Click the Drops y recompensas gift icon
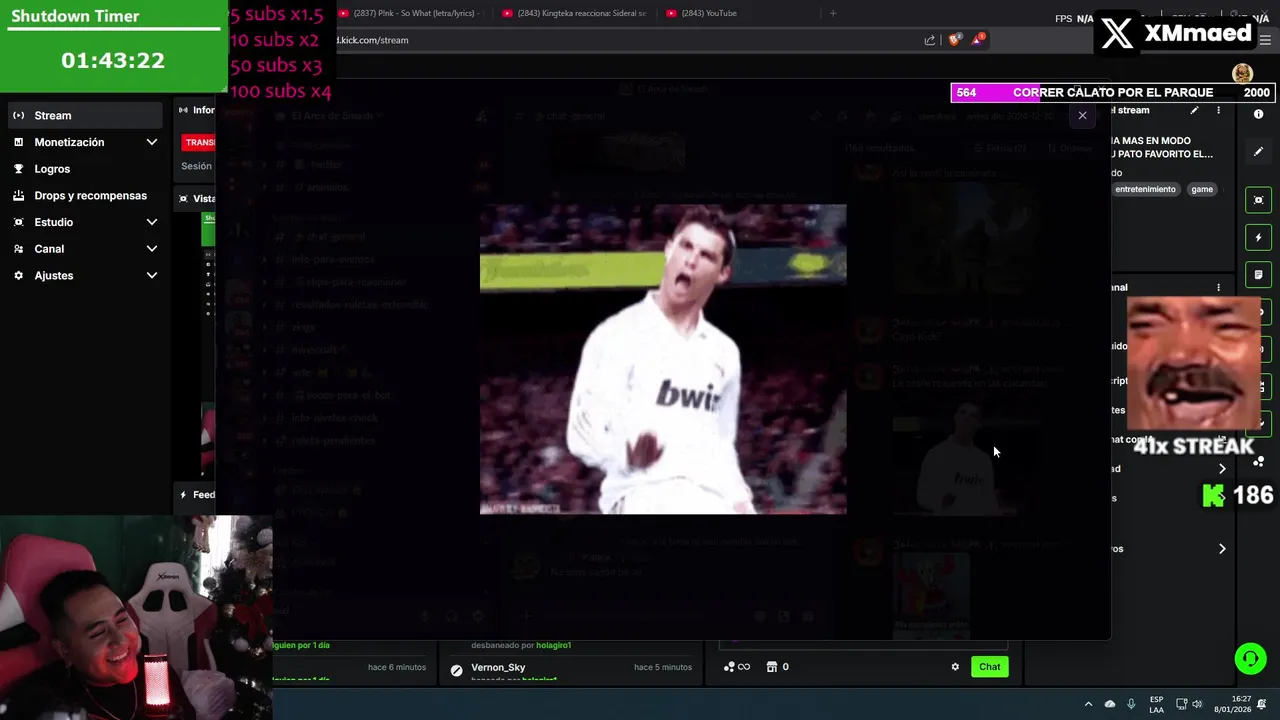 (18, 195)
